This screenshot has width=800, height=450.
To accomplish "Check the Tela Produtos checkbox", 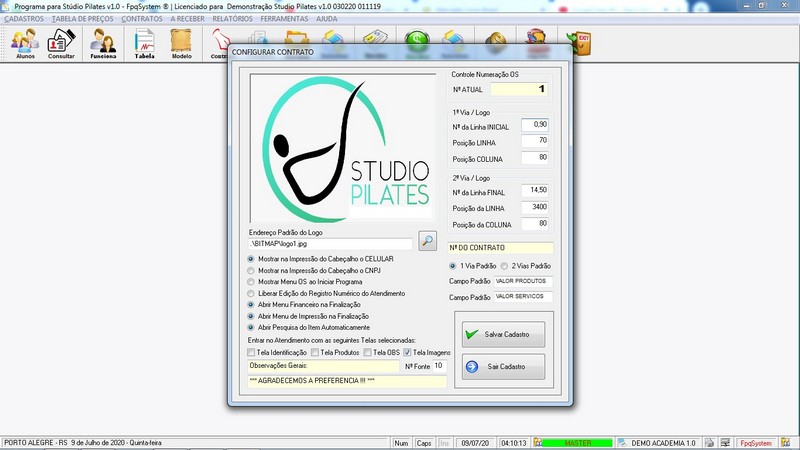I will 315,353.
